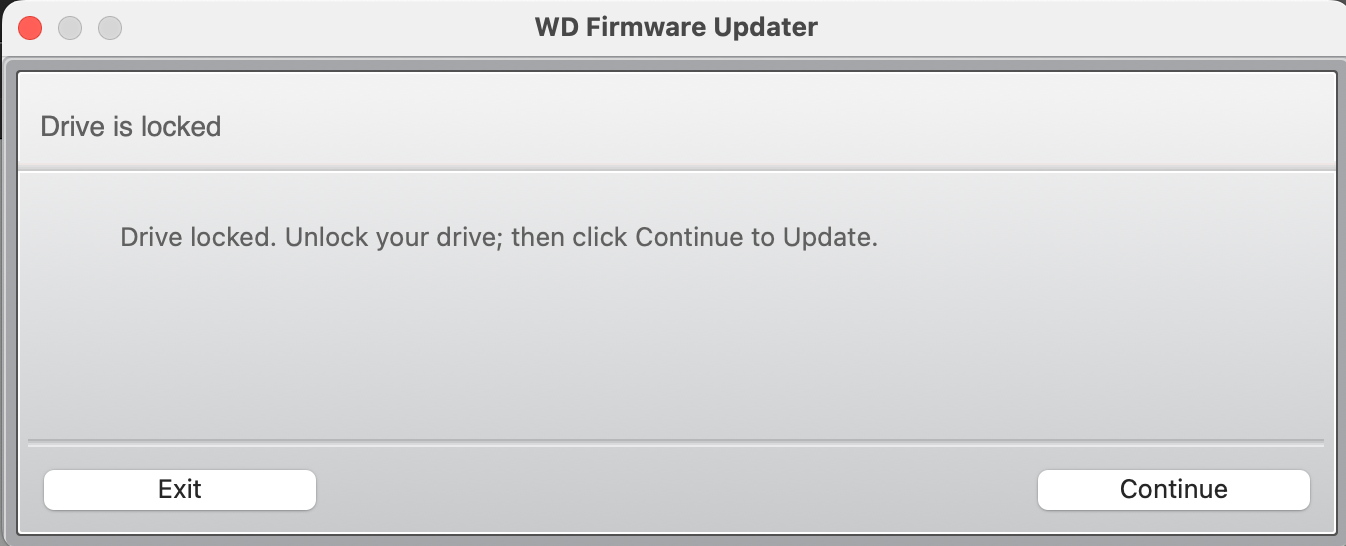This screenshot has width=1346, height=546.
Task: Click the word 'Update' in the message
Action: 828,238
